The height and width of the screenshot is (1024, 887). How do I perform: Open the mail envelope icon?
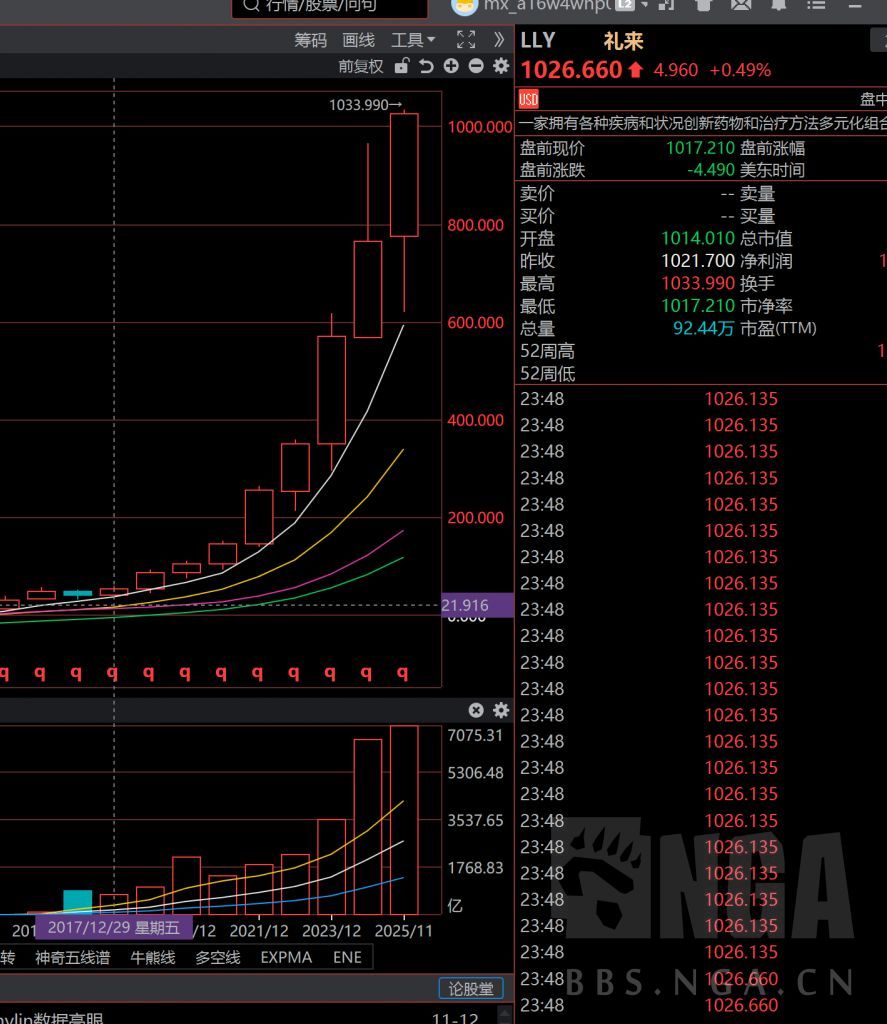(x=741, y=5)
